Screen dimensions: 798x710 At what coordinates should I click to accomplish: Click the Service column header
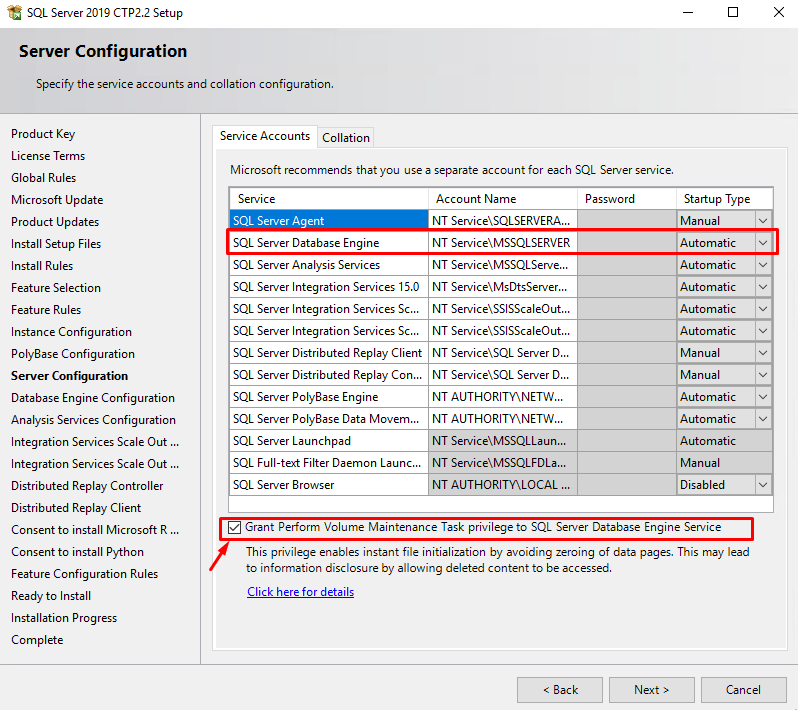(329, 199)
